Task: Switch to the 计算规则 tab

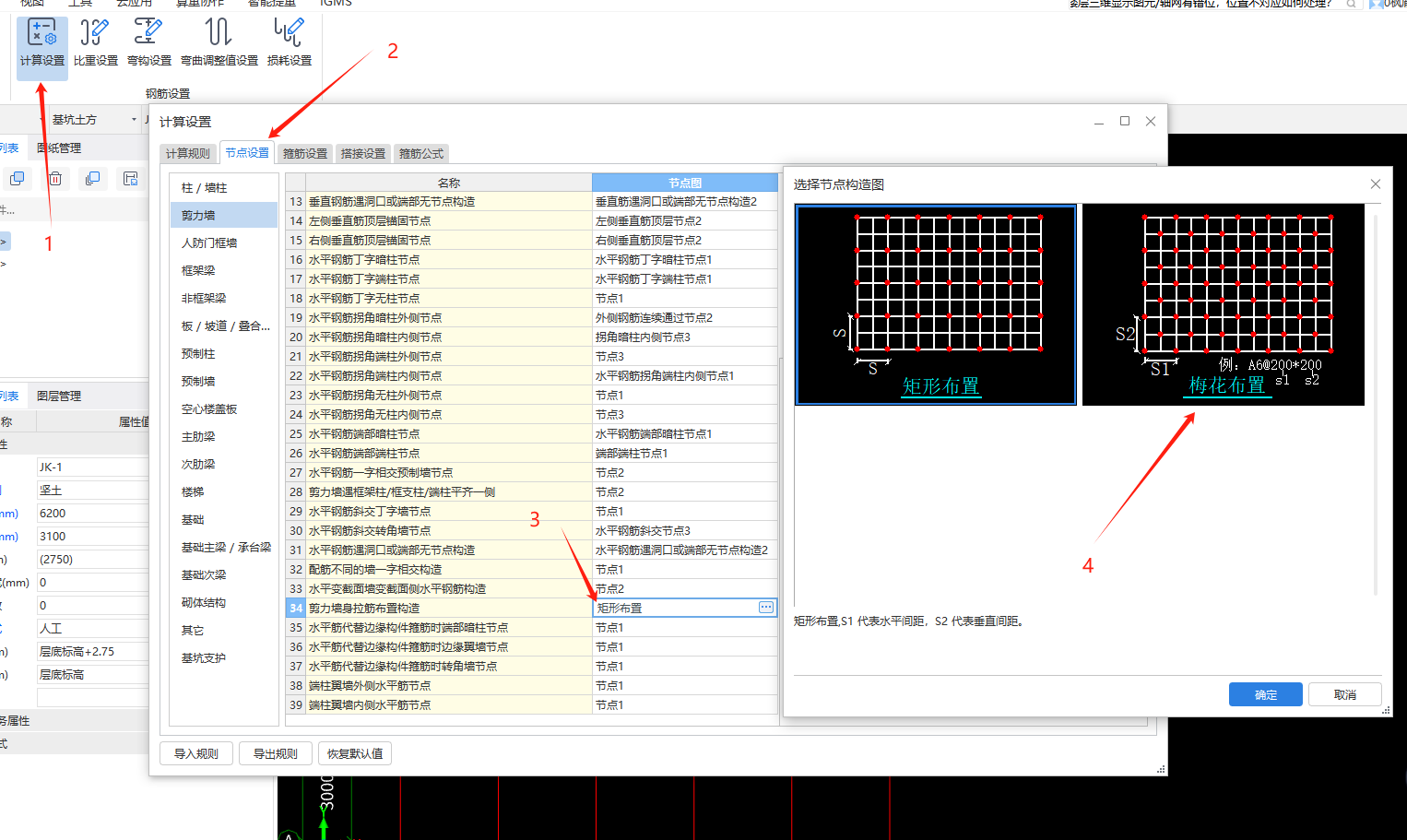Action: 188,153
